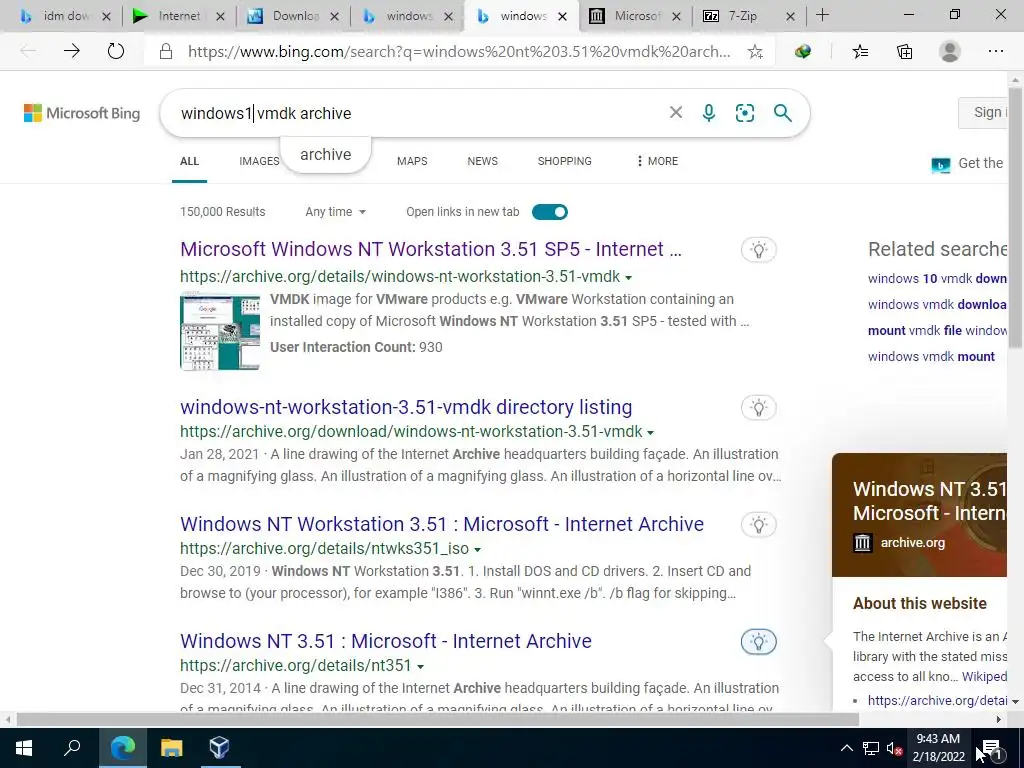Expand the MORE search categories menu

tap(657, 161)
